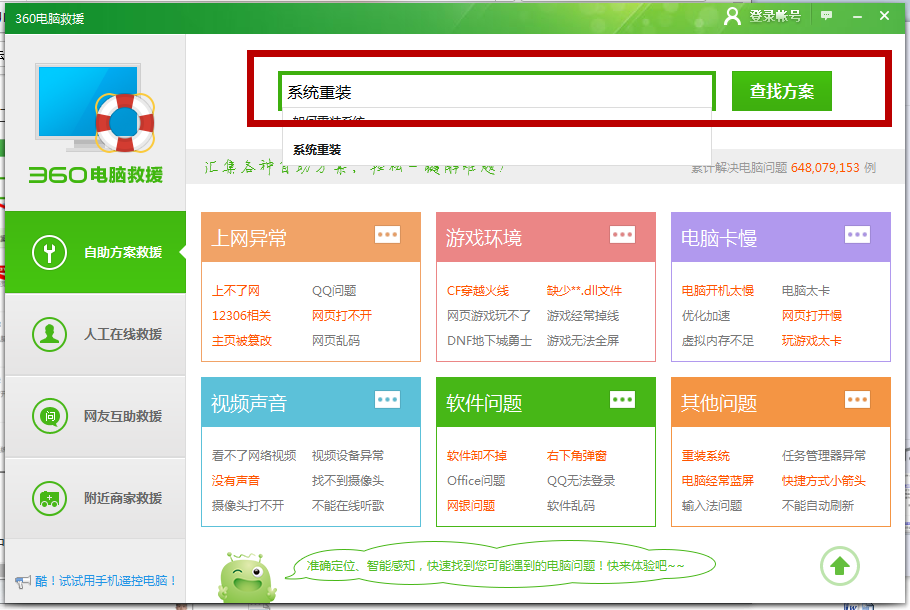Open the 上不了网 solution

pyautogui.click(x=236, y=291)
